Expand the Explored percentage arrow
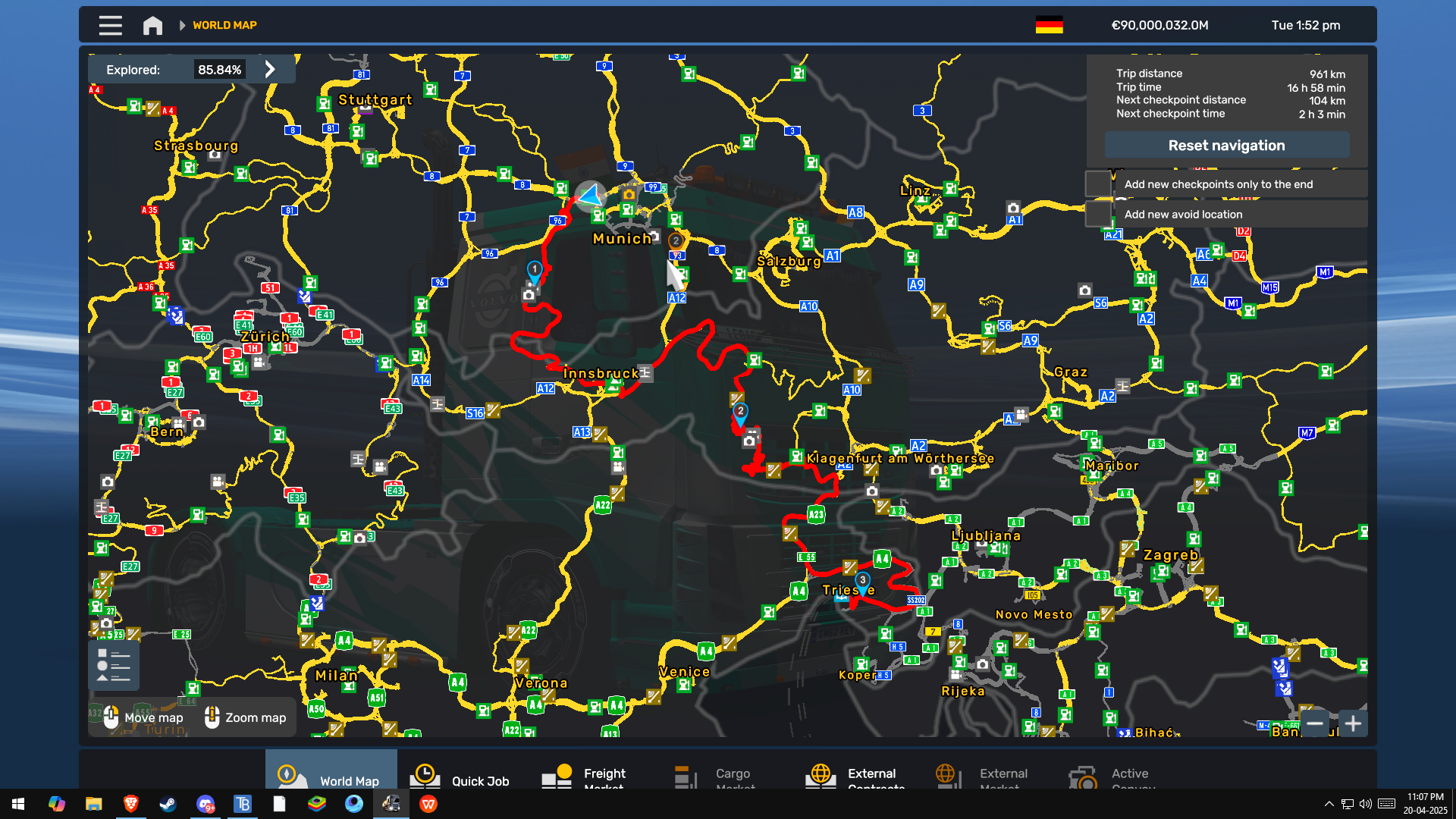 [270, 70]
